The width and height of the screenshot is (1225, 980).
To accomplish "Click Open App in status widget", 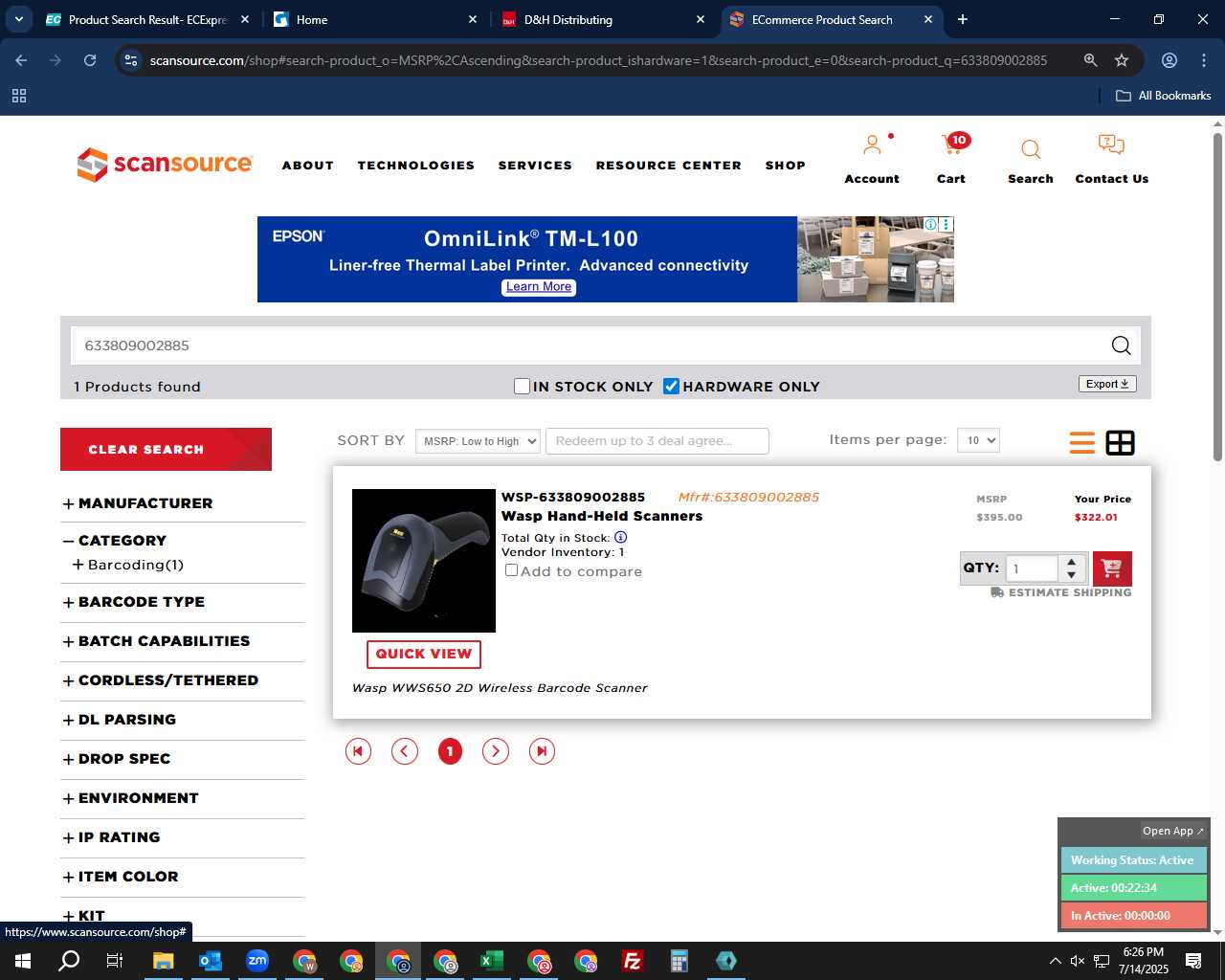I will (x=1173, y=831).
